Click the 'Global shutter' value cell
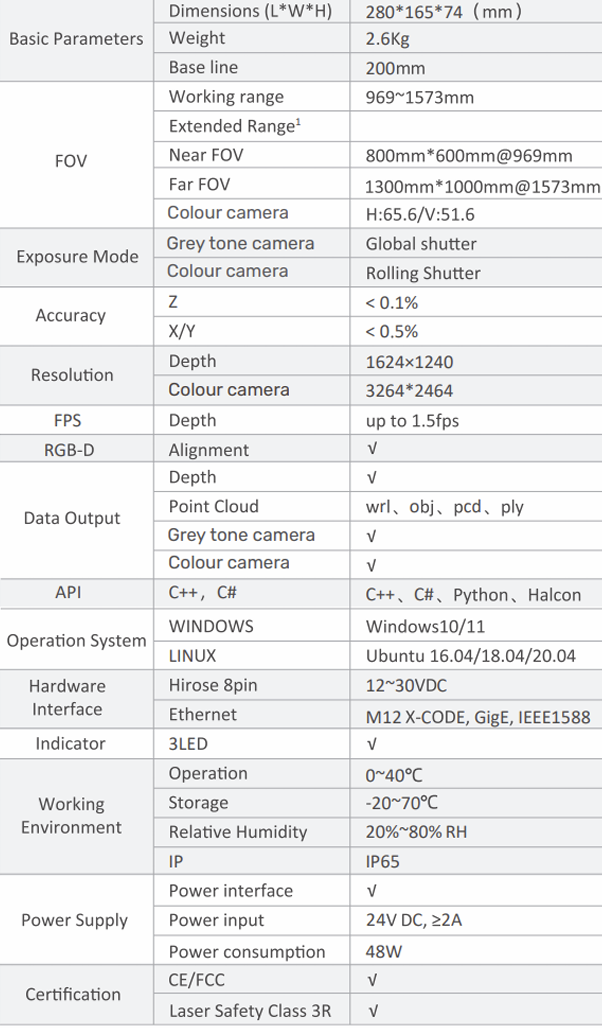 click(421, 244)
